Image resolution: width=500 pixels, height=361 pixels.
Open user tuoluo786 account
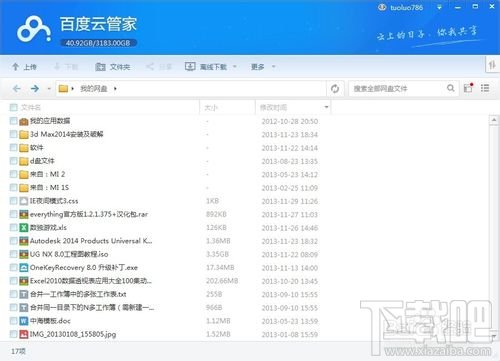pyautogui.click(x=400, y=7)
